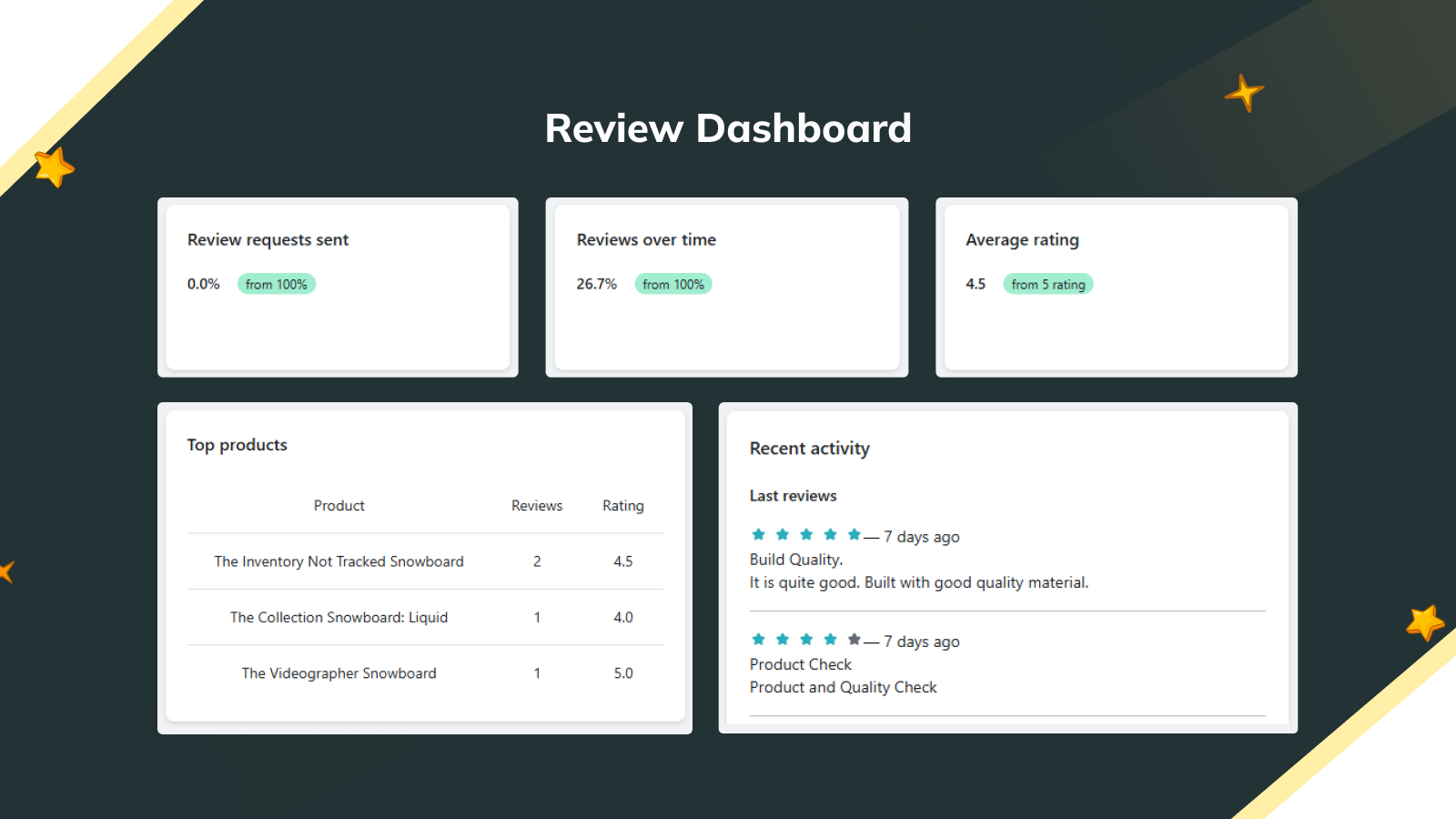Switch to the Last reviews section
This screenshot has height=819, width=1456.
point(793,495)
